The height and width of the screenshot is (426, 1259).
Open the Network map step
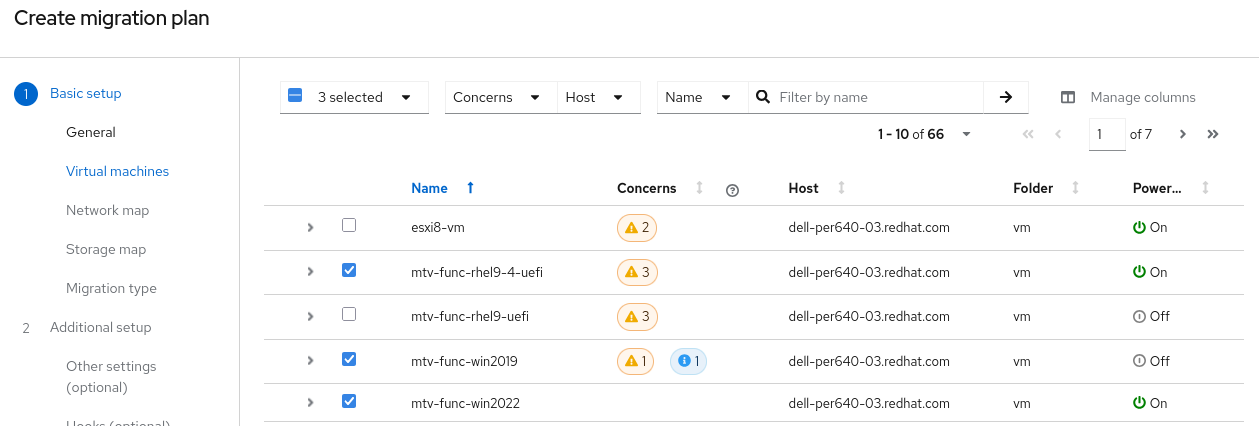point(107,210)
